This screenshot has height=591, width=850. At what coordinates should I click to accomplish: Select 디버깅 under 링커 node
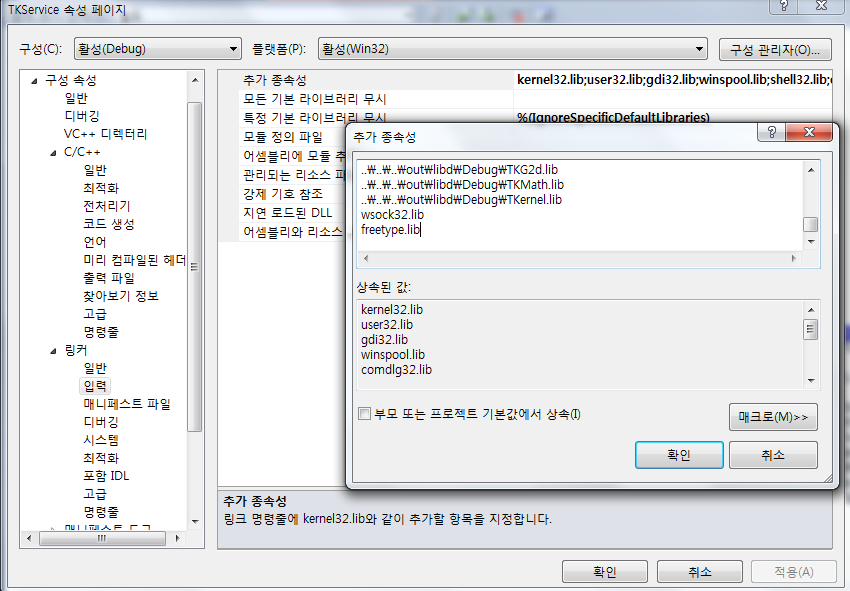point(101,422)
